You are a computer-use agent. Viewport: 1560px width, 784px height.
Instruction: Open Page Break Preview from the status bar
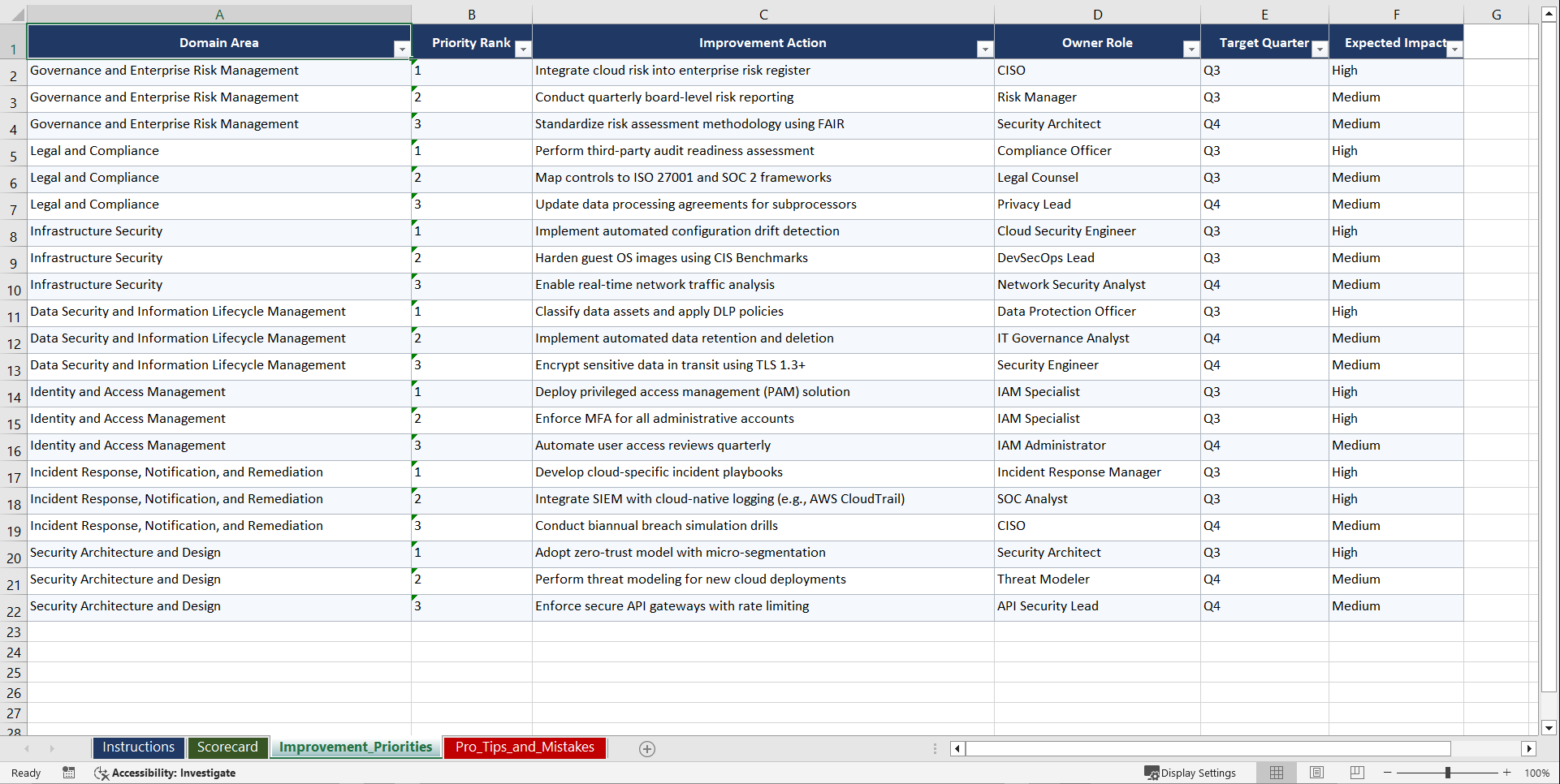tap(1356, 773)
